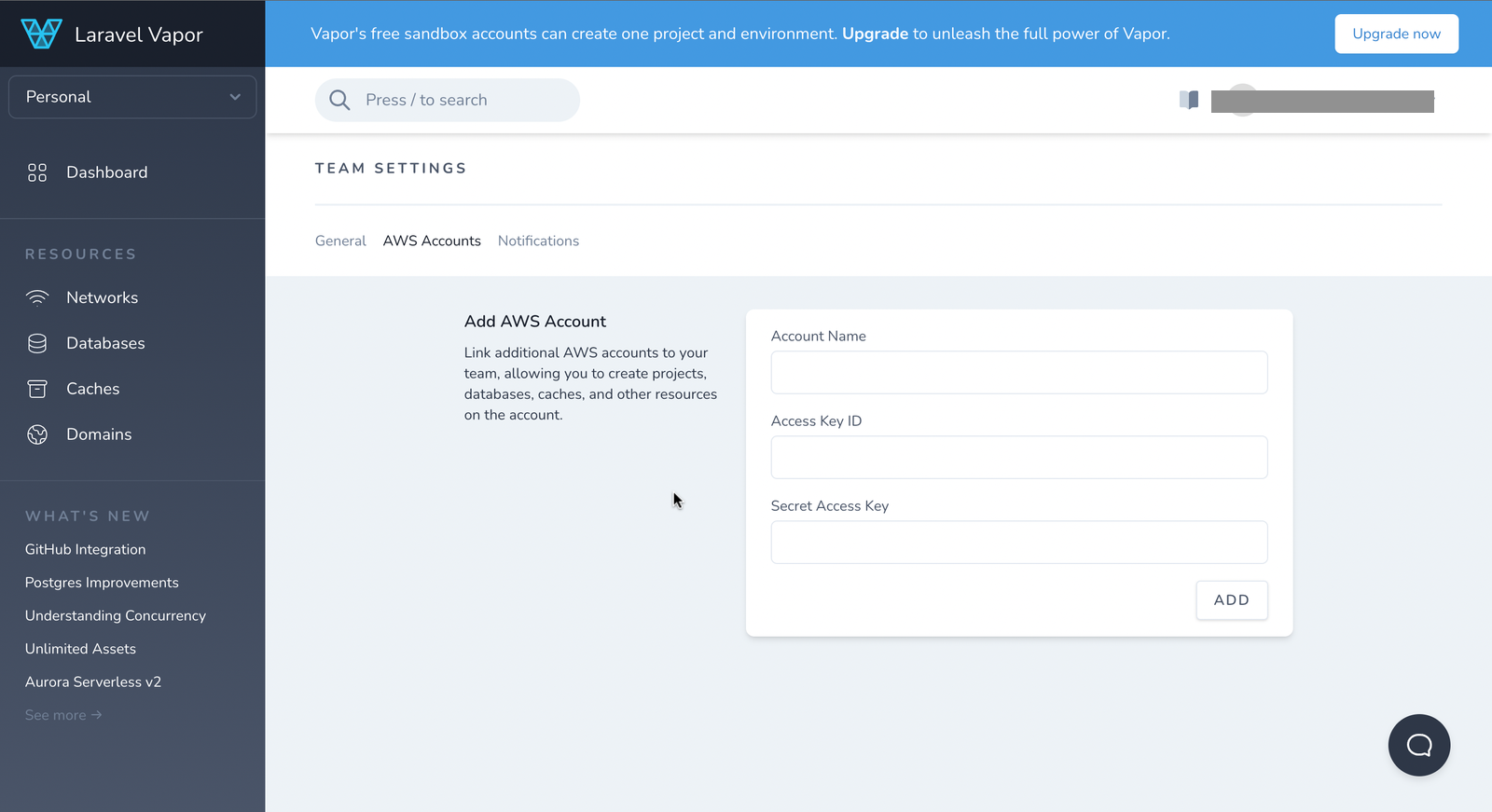The width and height of the screenshot is (1492, 812).
Task: Click the search magnifier icon
Action: click(x=339, y=100)
